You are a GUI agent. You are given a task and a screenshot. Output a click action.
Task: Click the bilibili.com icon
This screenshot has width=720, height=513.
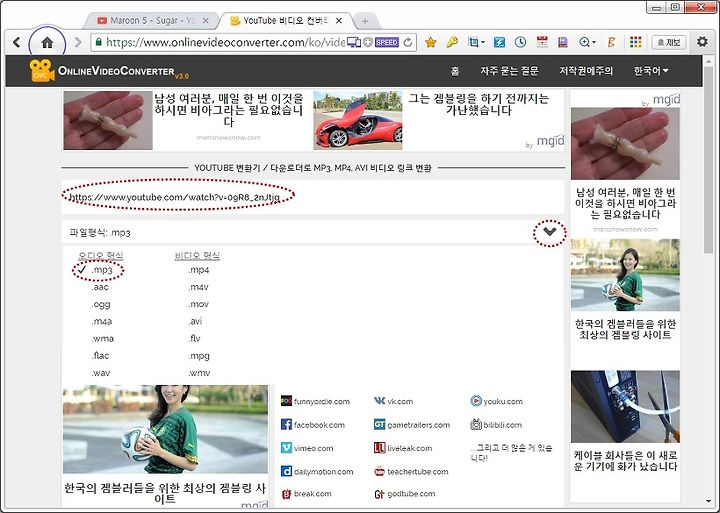(476, 425)
